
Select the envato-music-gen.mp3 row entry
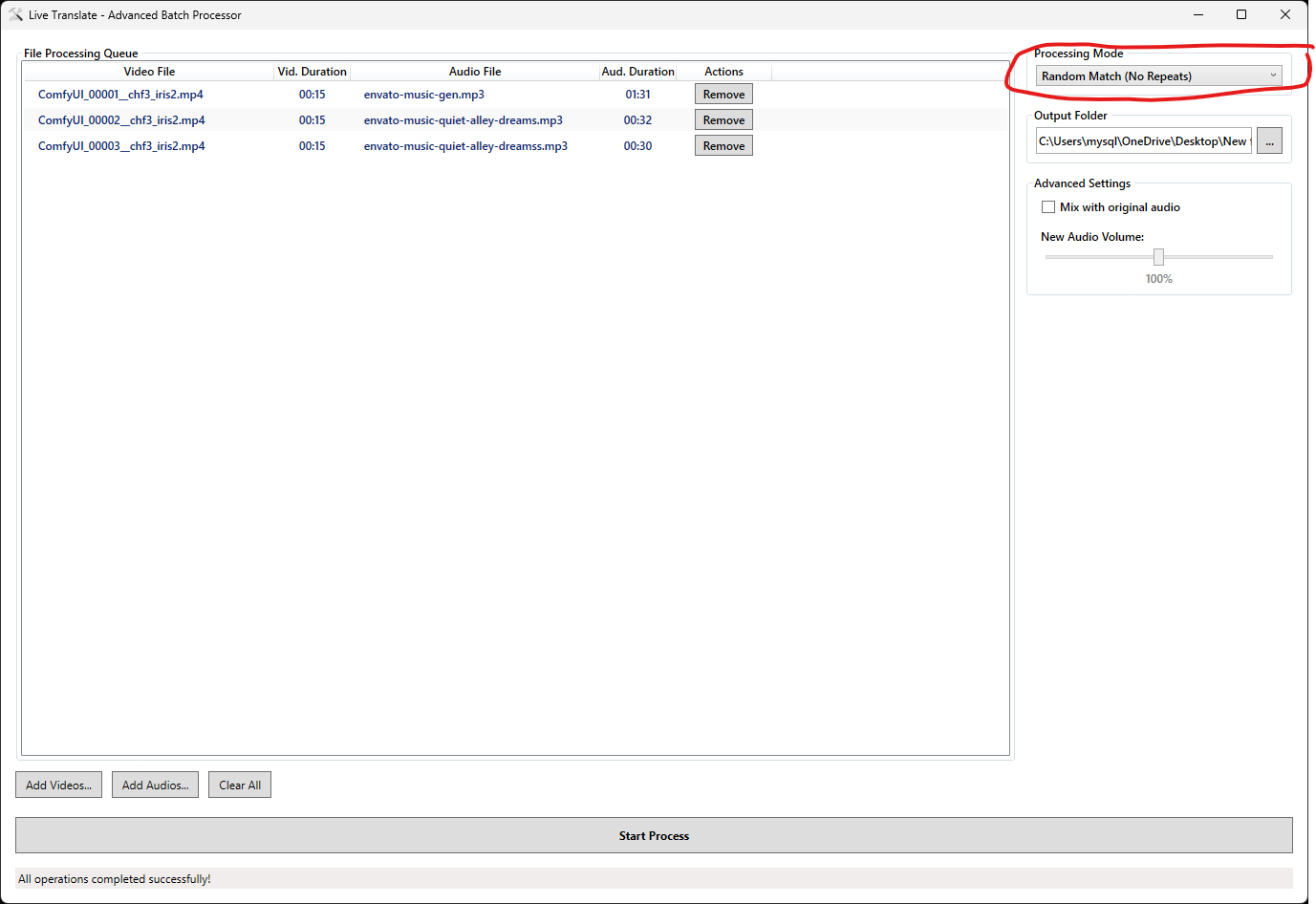[x=423, y=95]
